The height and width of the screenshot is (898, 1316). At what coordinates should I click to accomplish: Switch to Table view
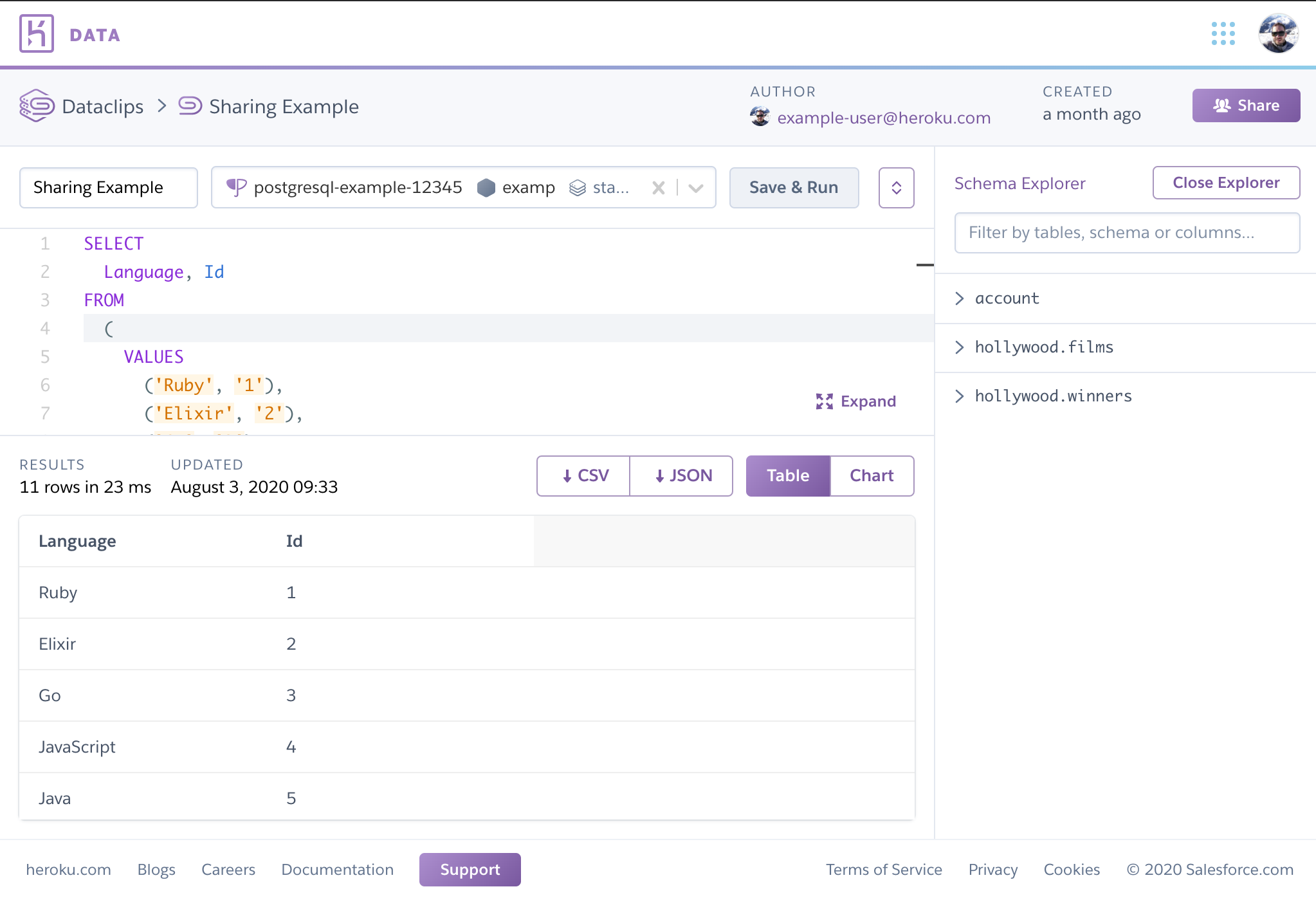pyautogui.click(x=788, y=476)
